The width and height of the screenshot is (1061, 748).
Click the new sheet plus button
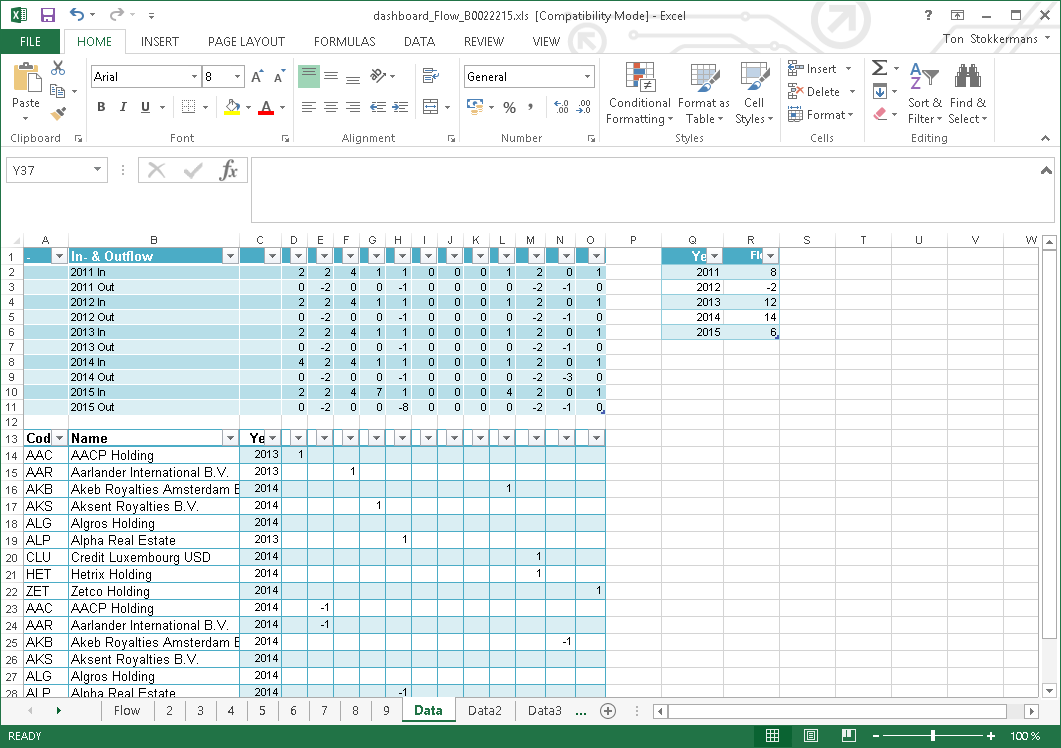[x=608, y=711]
